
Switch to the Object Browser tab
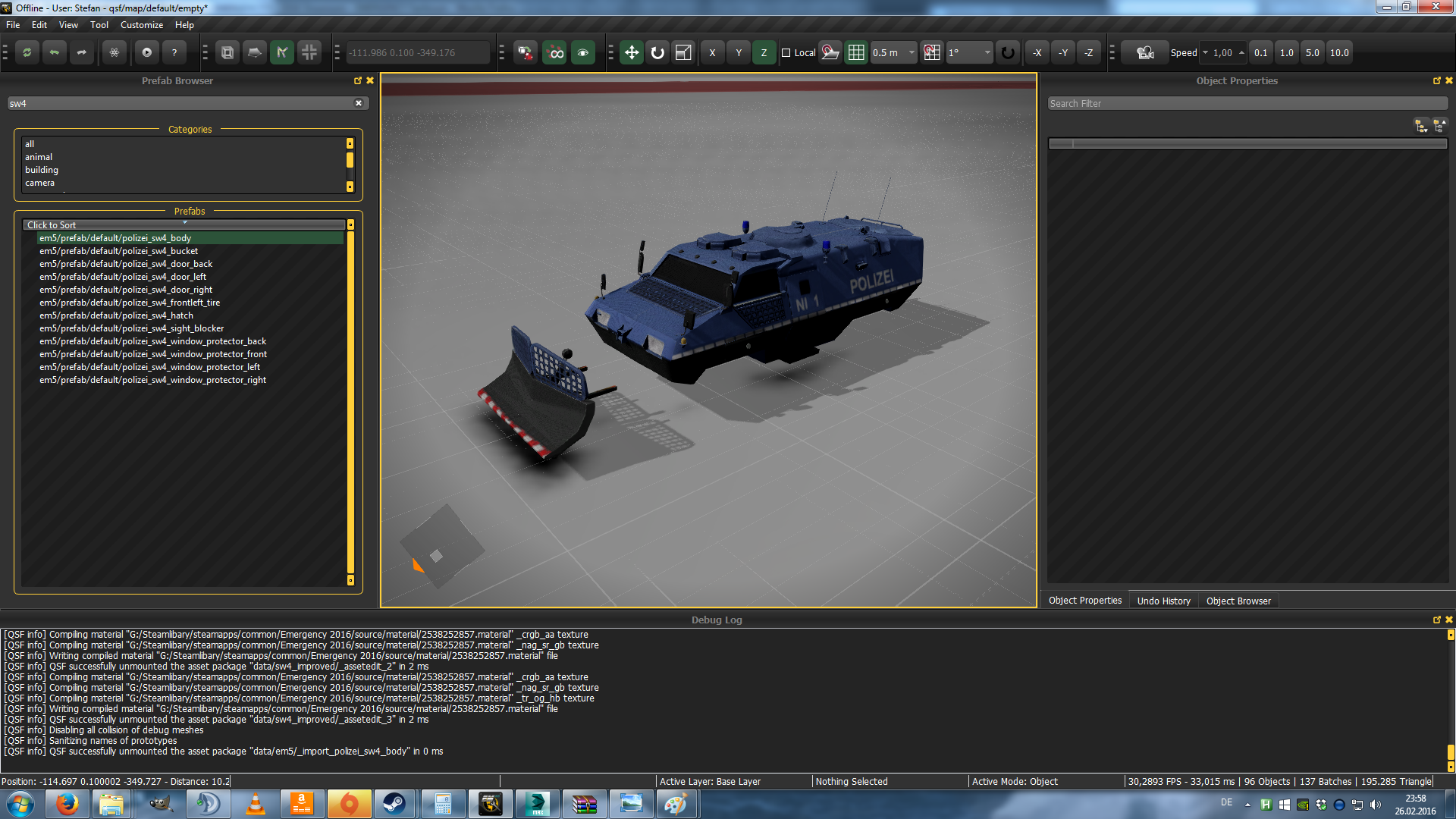1238,601
